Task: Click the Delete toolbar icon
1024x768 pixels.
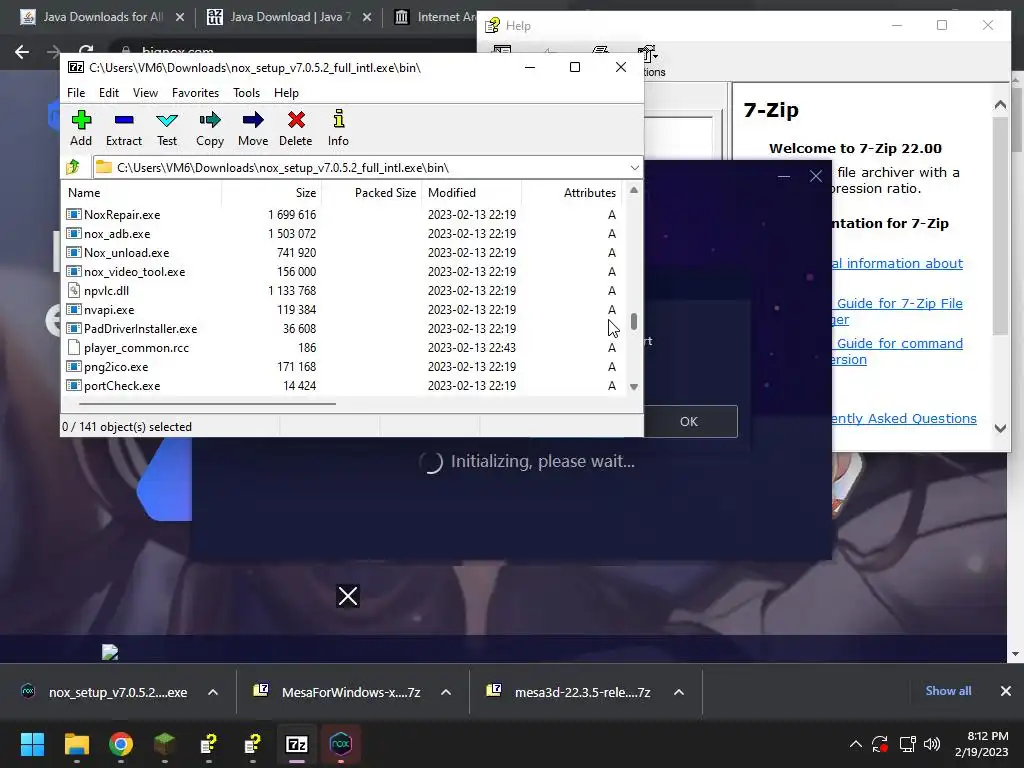Action: (x=296, y=128)
